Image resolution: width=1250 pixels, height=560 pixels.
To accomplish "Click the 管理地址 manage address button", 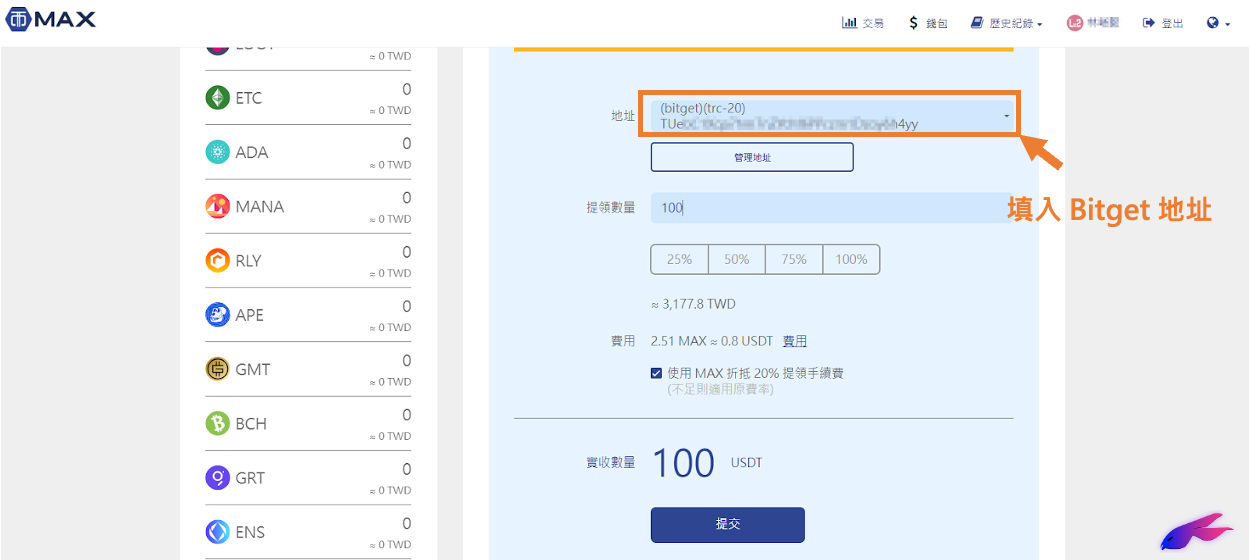I will 752,157.
